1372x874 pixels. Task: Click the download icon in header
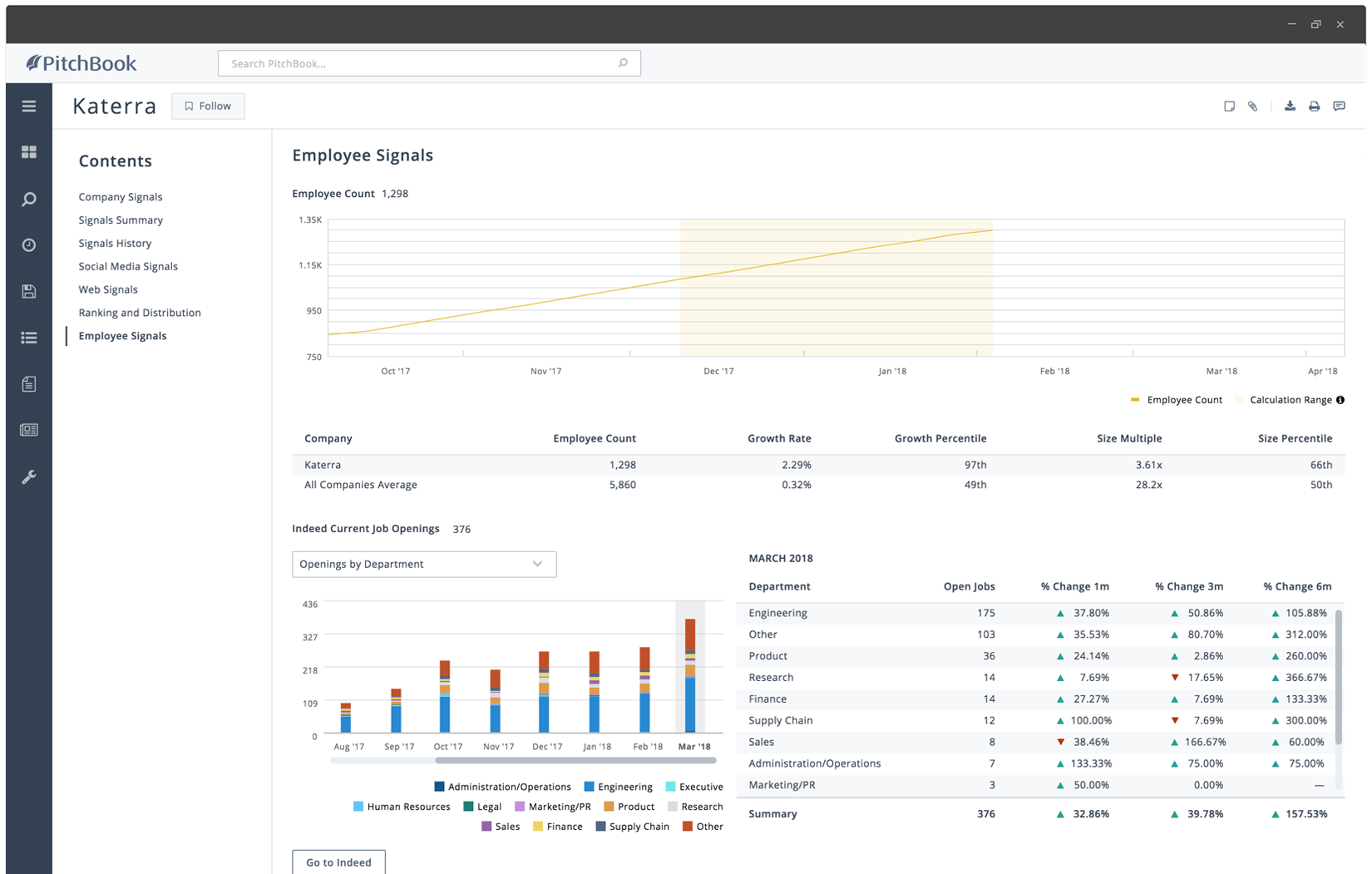click(1290, 106)
